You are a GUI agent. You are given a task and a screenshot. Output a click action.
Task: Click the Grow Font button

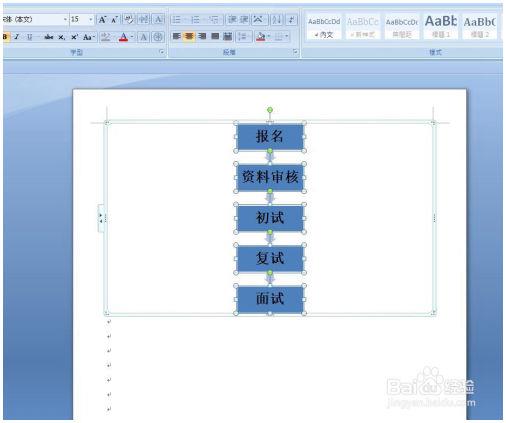tap(102, 20)
